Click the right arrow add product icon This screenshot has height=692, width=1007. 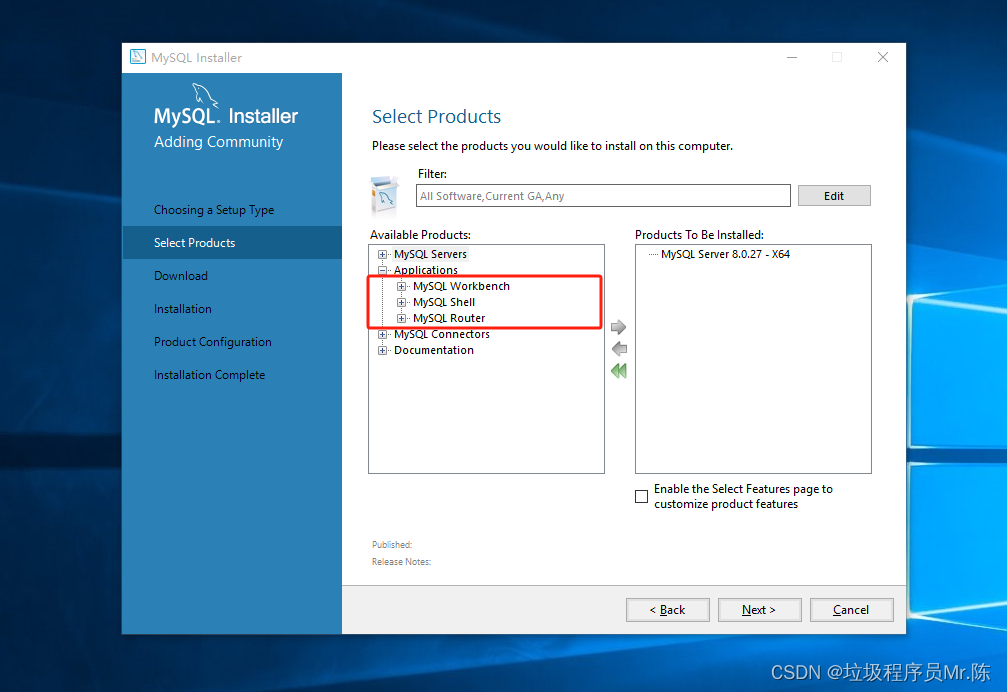click(x=618, y=327)
